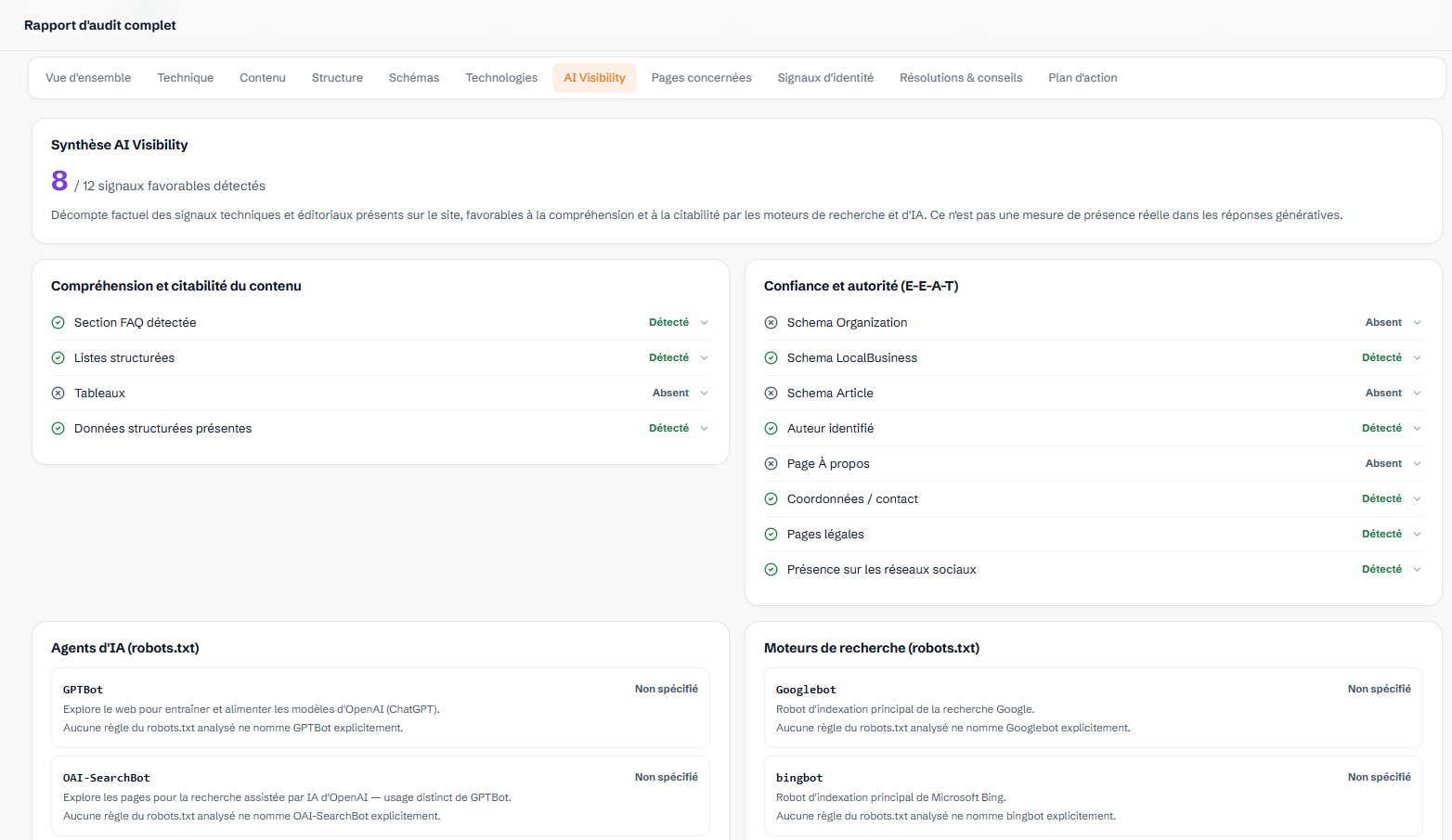Expand Données structurées présentes row chevron
The width and height of the screenshot is (1452, 840).
704,429
